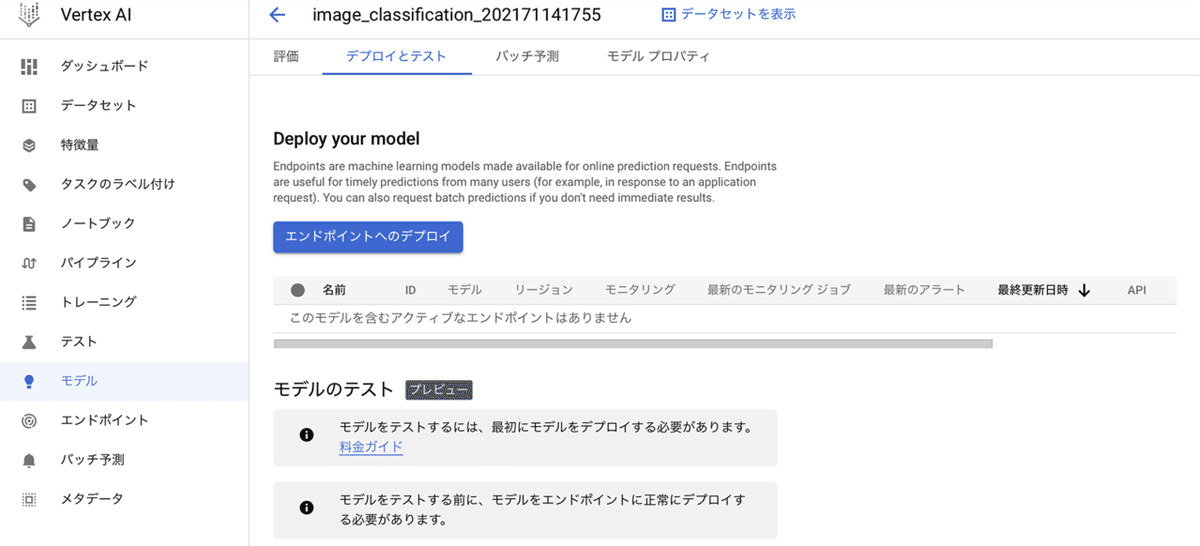
Task: Click the タスクのラベル付け tag icon
Action: [29, 184]
